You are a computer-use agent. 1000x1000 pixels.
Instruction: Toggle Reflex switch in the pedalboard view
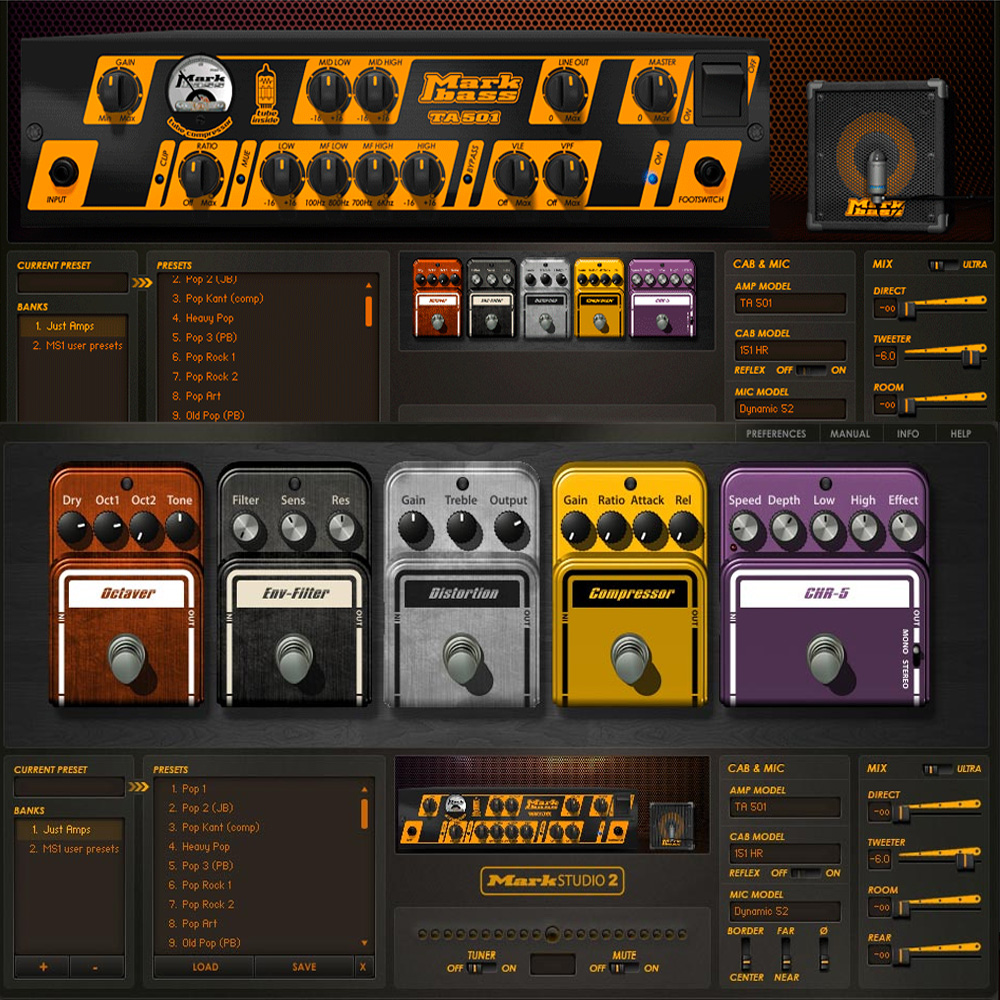coord(806,873)
